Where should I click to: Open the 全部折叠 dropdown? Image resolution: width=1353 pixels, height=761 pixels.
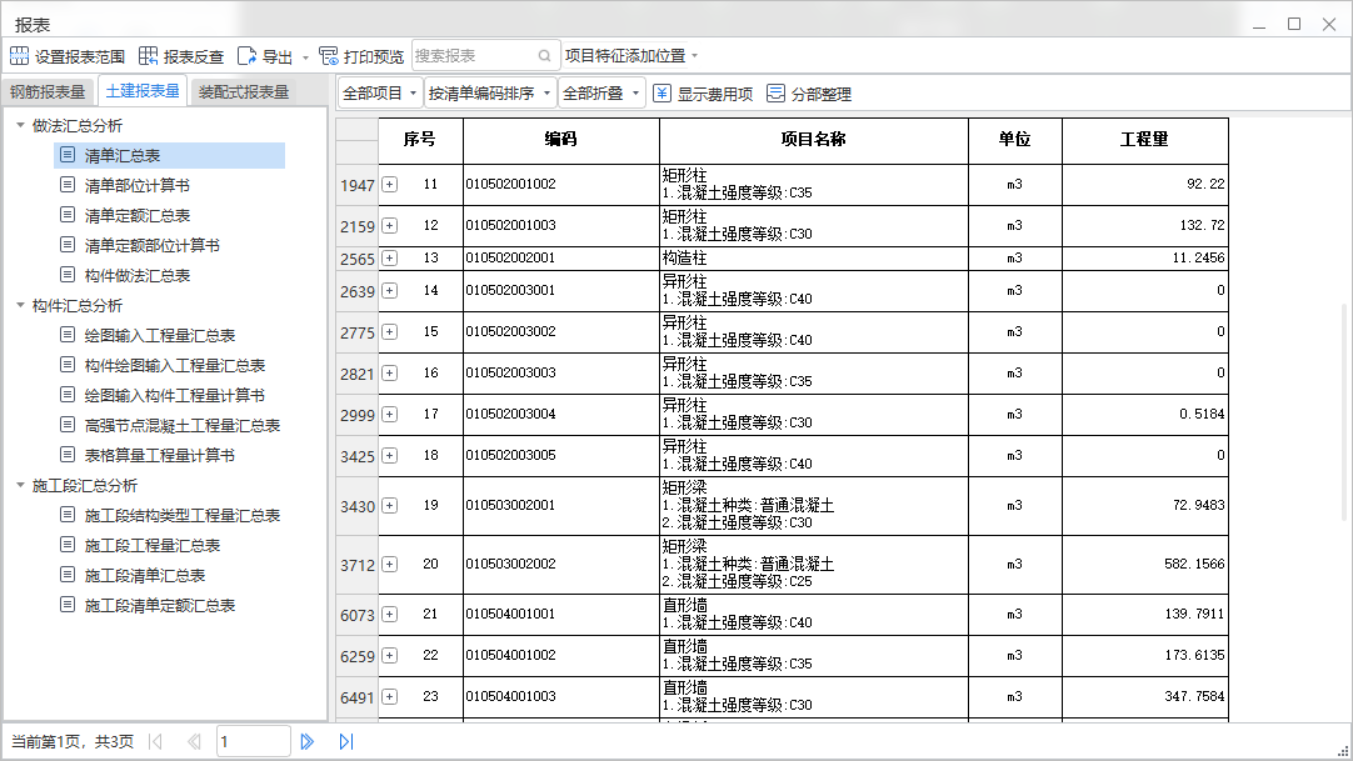pyautogui.click(x=601, y=93)
